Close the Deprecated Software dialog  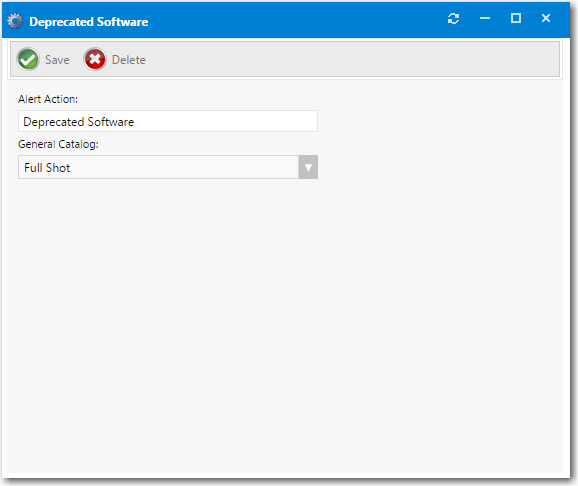click(546, 18)
